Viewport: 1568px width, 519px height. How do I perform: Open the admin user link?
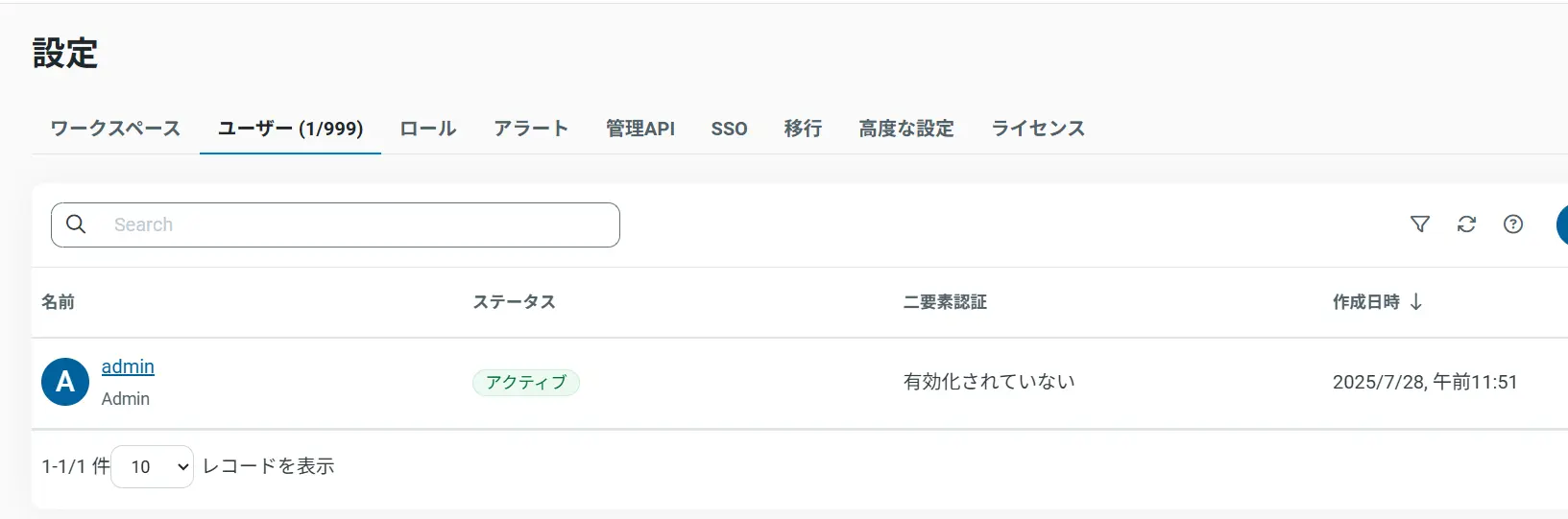point(128,366)
